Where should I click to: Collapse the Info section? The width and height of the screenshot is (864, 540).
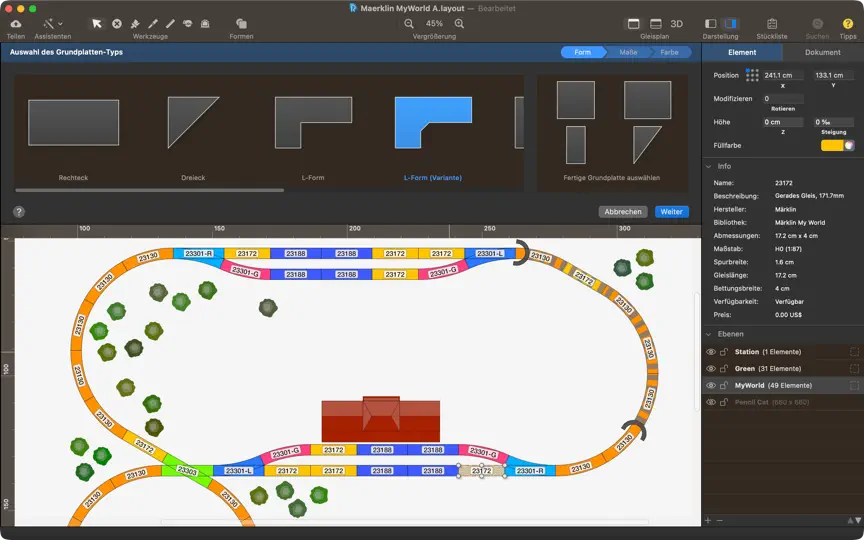pyautogui.click(x=709, y=166)
